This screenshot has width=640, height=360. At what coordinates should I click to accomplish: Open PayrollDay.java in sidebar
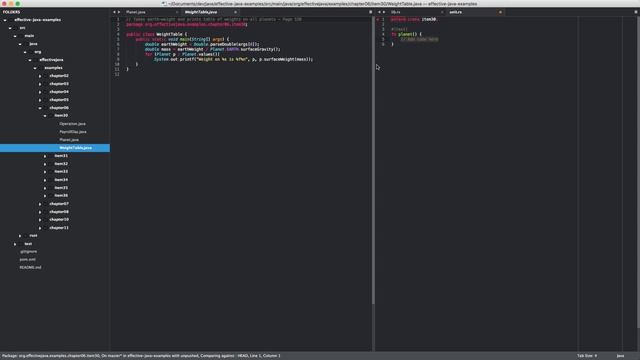(73, 132)
